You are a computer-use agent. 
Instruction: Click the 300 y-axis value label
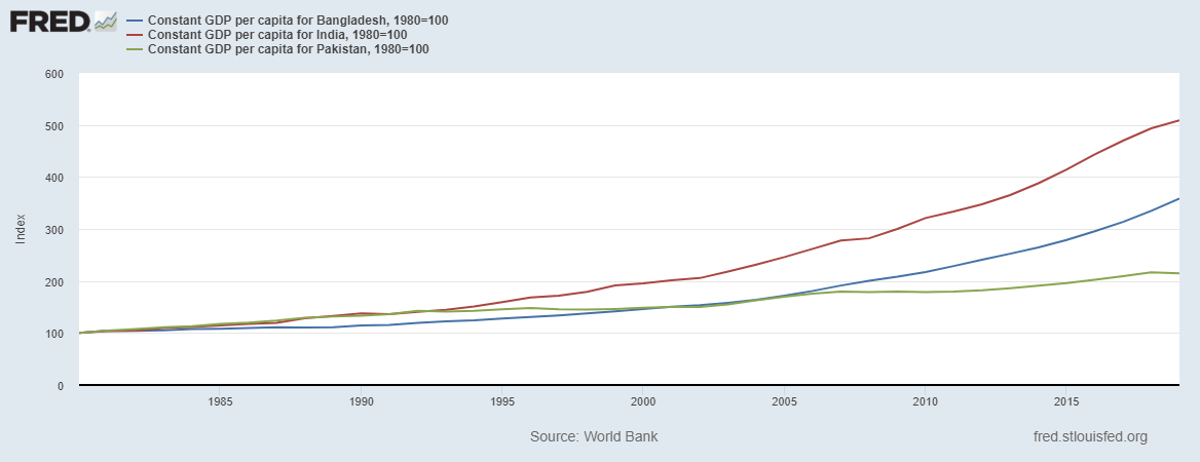coord(54,230)
